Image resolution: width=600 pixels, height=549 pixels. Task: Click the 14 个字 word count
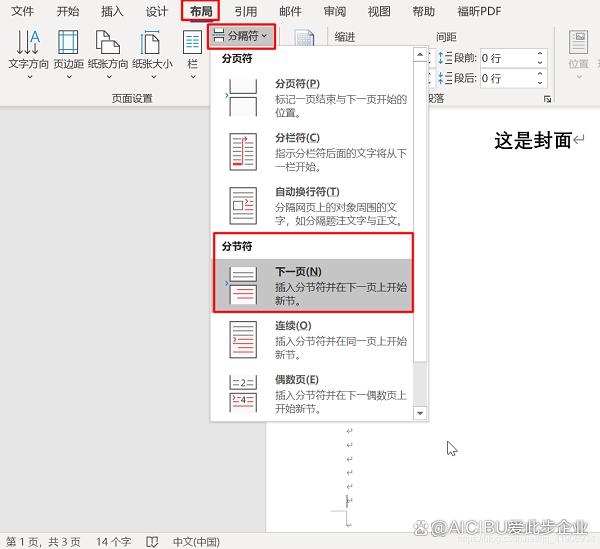(x=113, y=542)
